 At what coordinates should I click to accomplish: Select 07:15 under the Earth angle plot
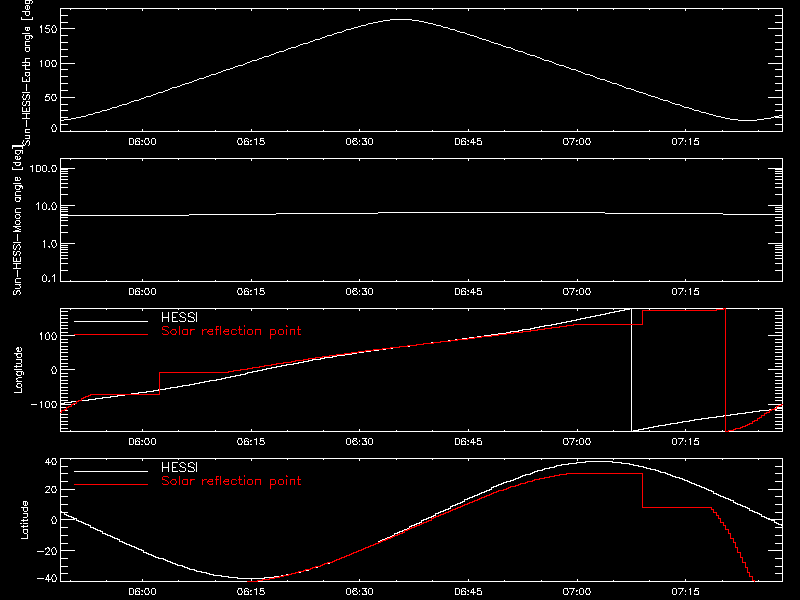(x=686, y=141)
